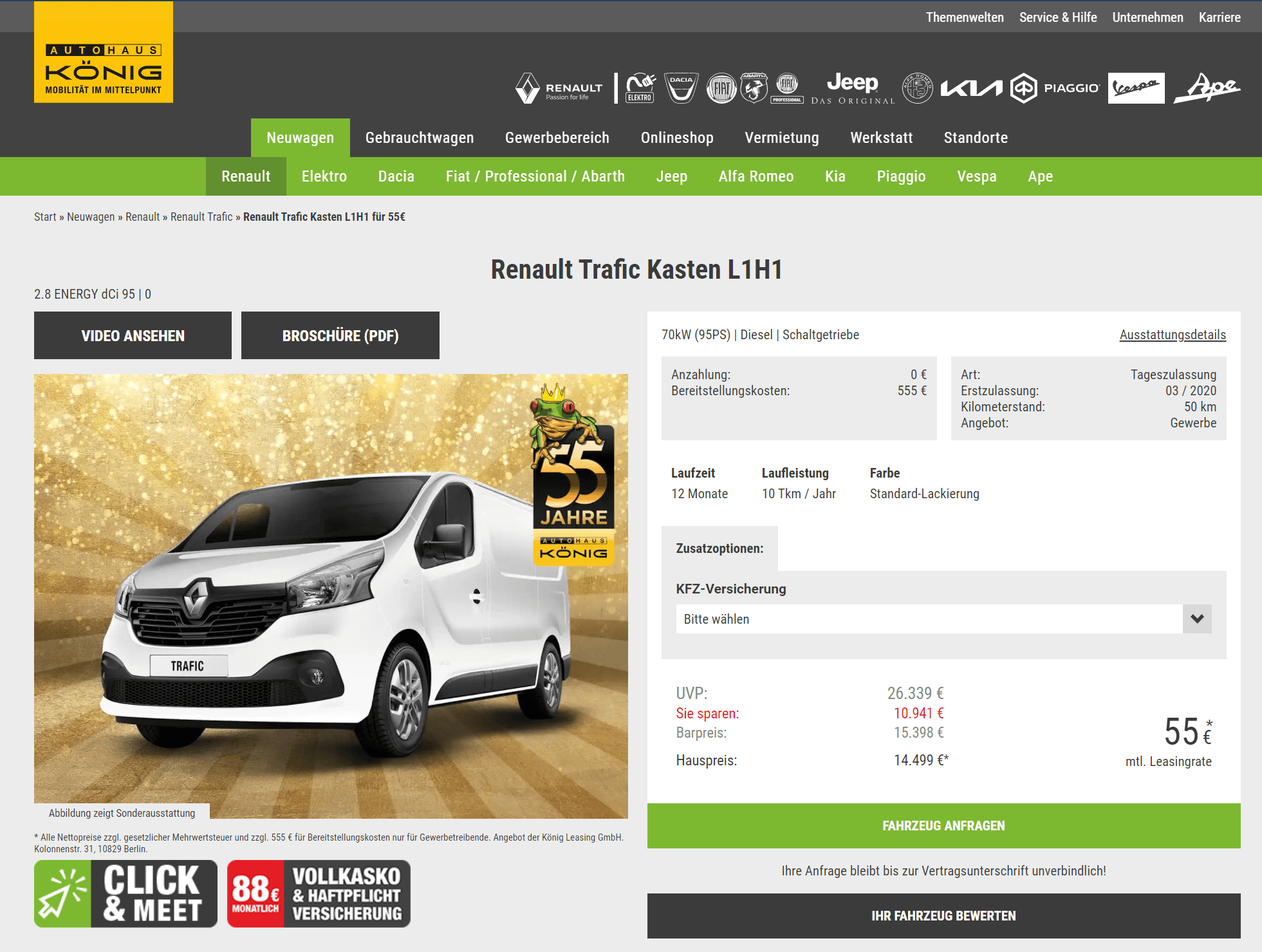Click the 55 € monthly leasing rate

coord(1188,732)
